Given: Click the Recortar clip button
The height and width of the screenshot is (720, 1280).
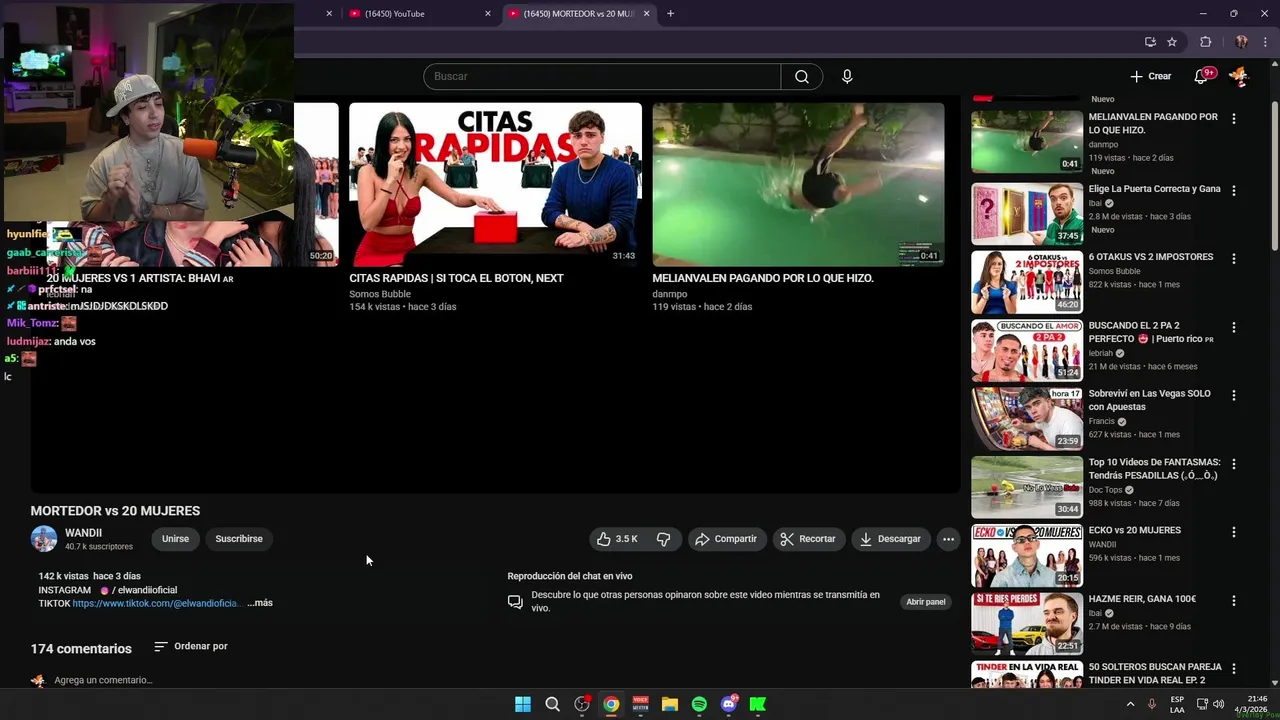Looking at the screenshot, I should 808,539.
